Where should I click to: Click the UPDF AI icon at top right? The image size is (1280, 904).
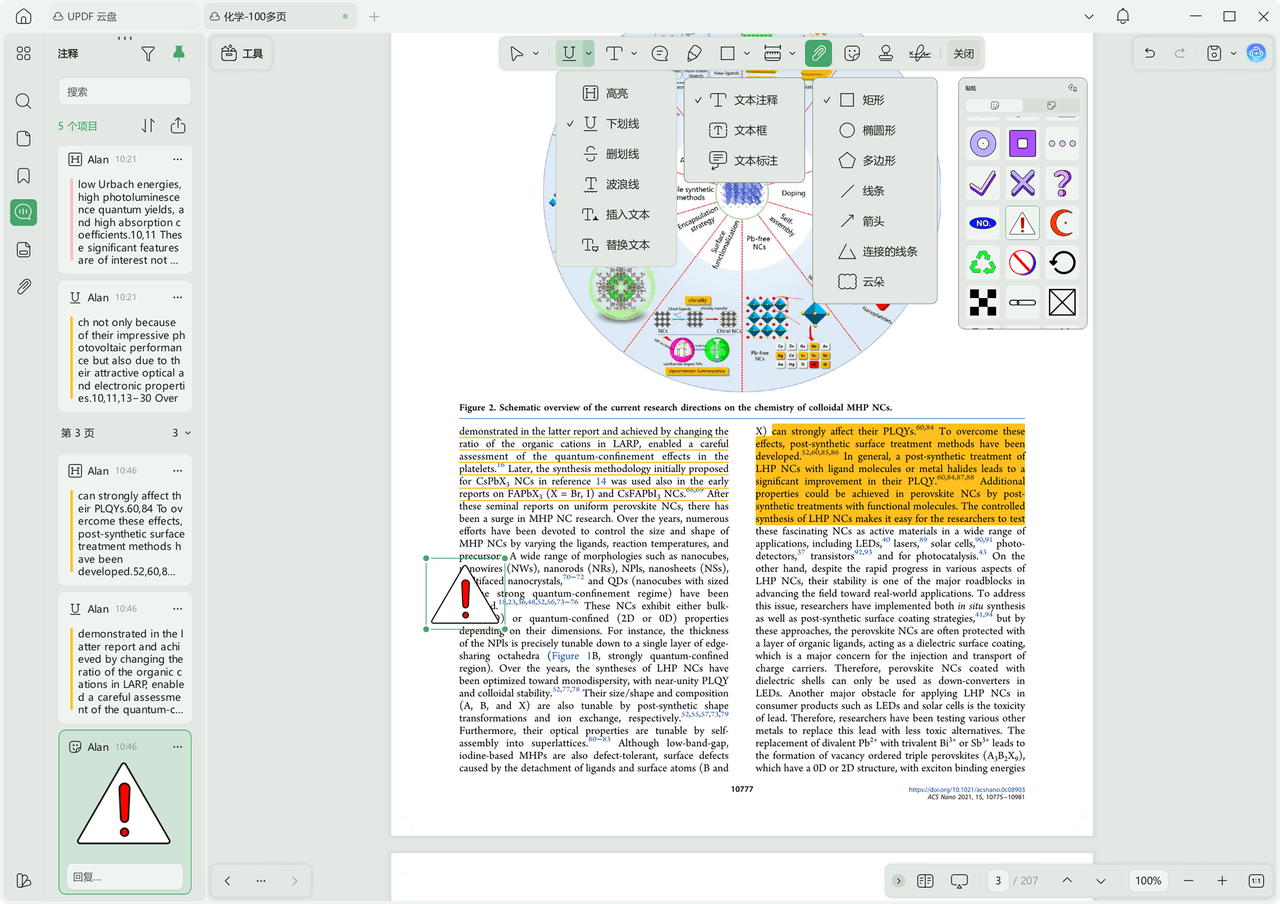[1256, 53]
